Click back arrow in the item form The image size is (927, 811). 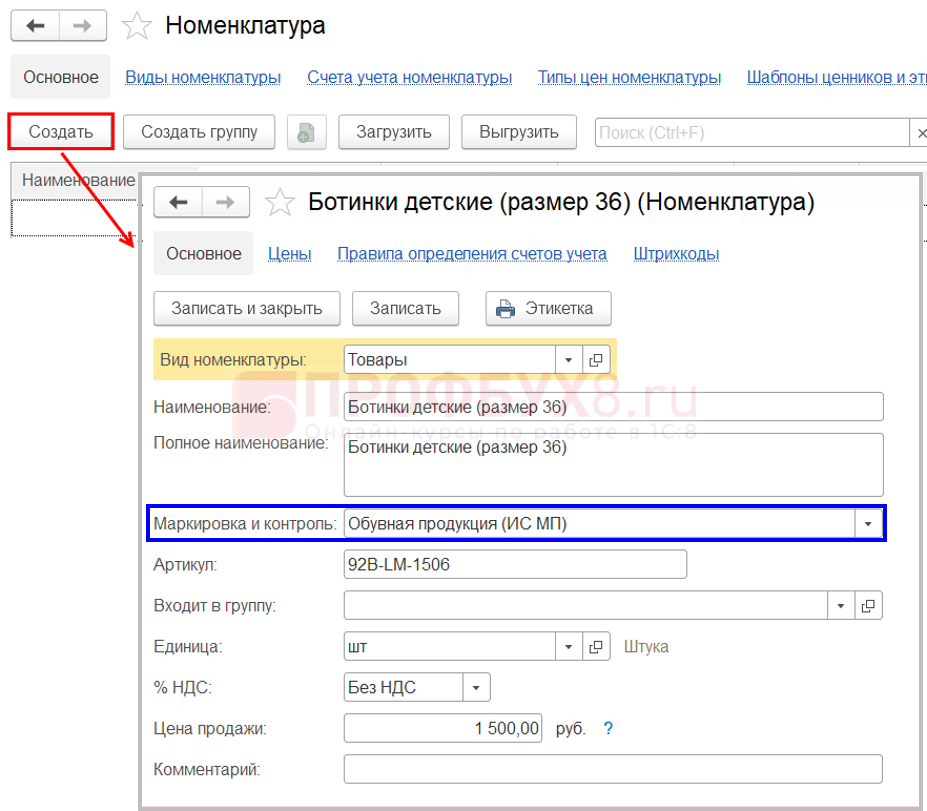coord(178,203)
